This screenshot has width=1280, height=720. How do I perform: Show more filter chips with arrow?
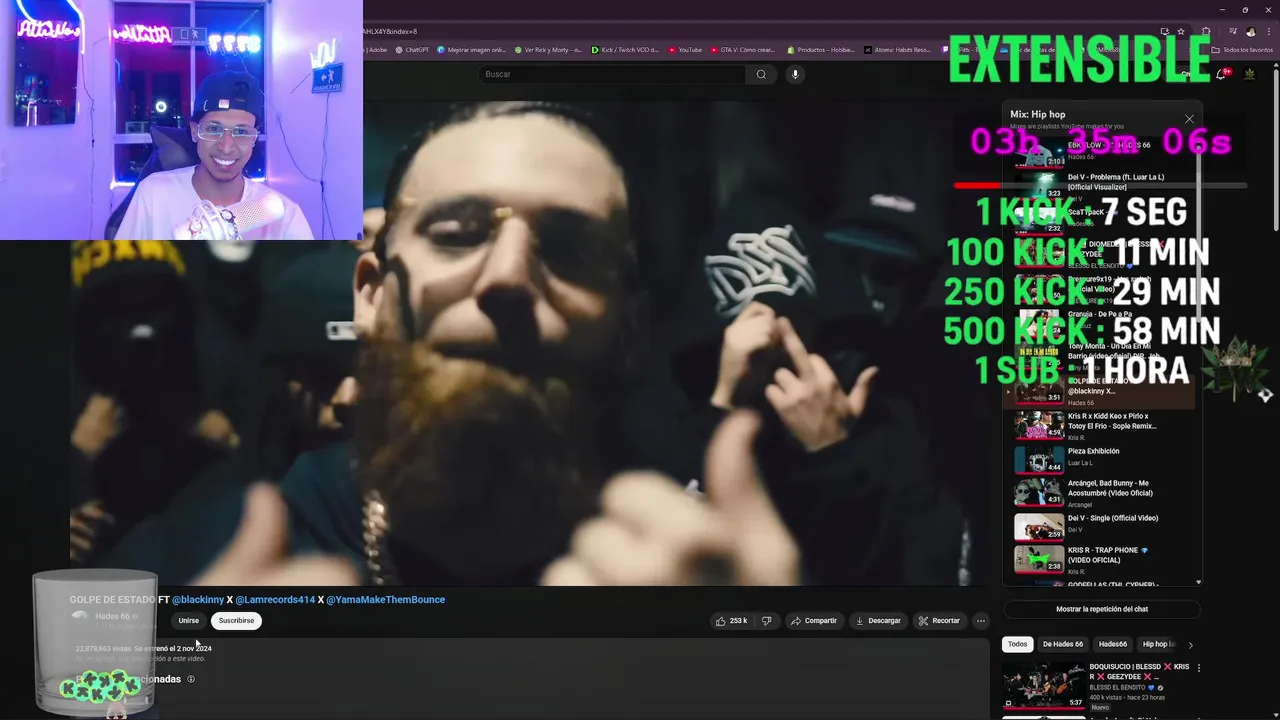coord(1190,645)
